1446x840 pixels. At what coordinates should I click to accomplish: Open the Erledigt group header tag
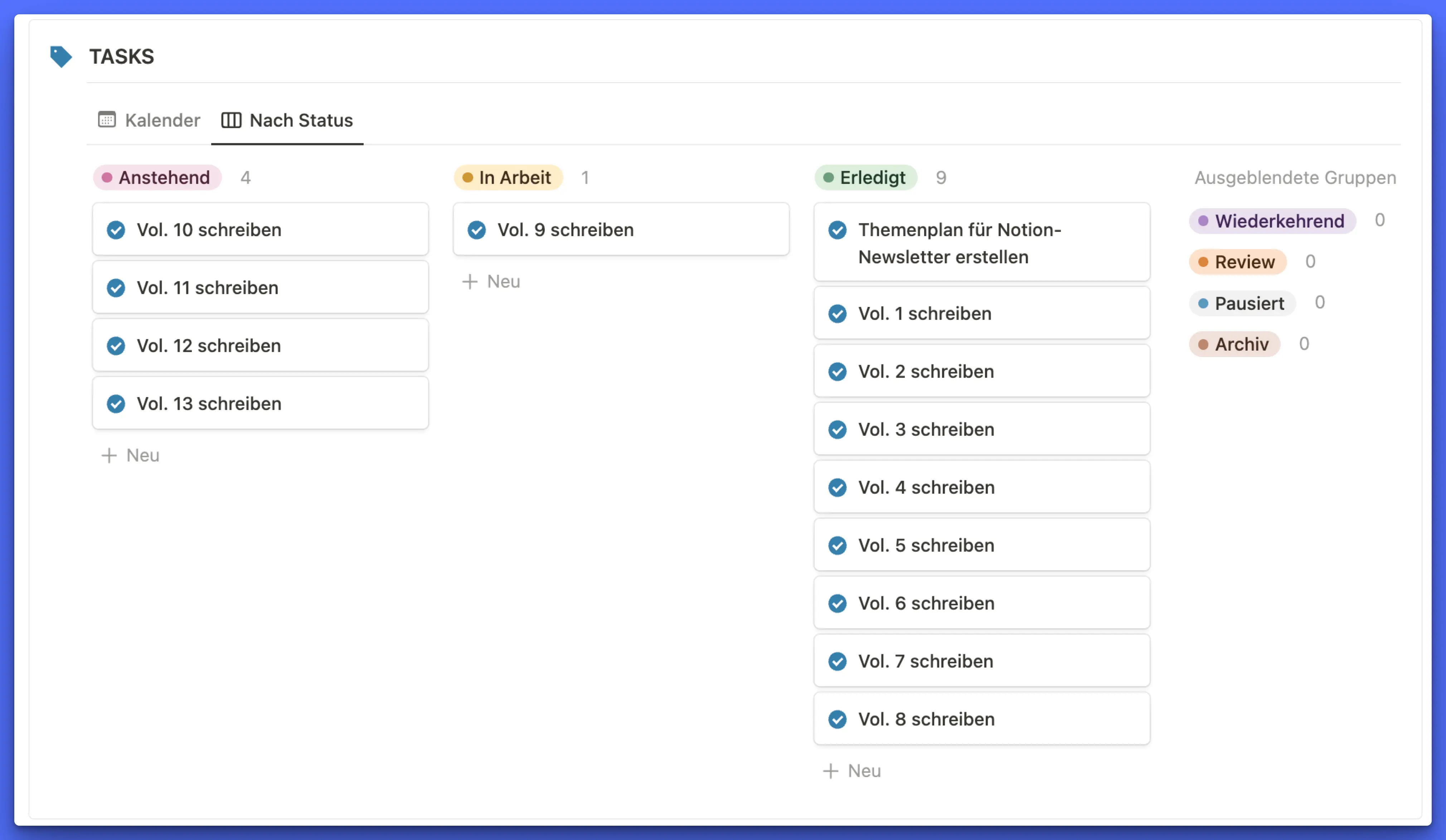[x=865, y=178]
